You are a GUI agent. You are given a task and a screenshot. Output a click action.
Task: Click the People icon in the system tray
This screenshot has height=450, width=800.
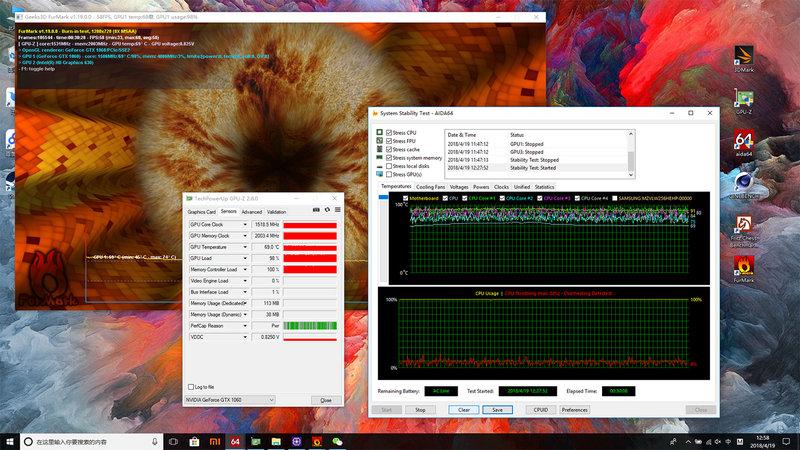(x=673, y=441)
